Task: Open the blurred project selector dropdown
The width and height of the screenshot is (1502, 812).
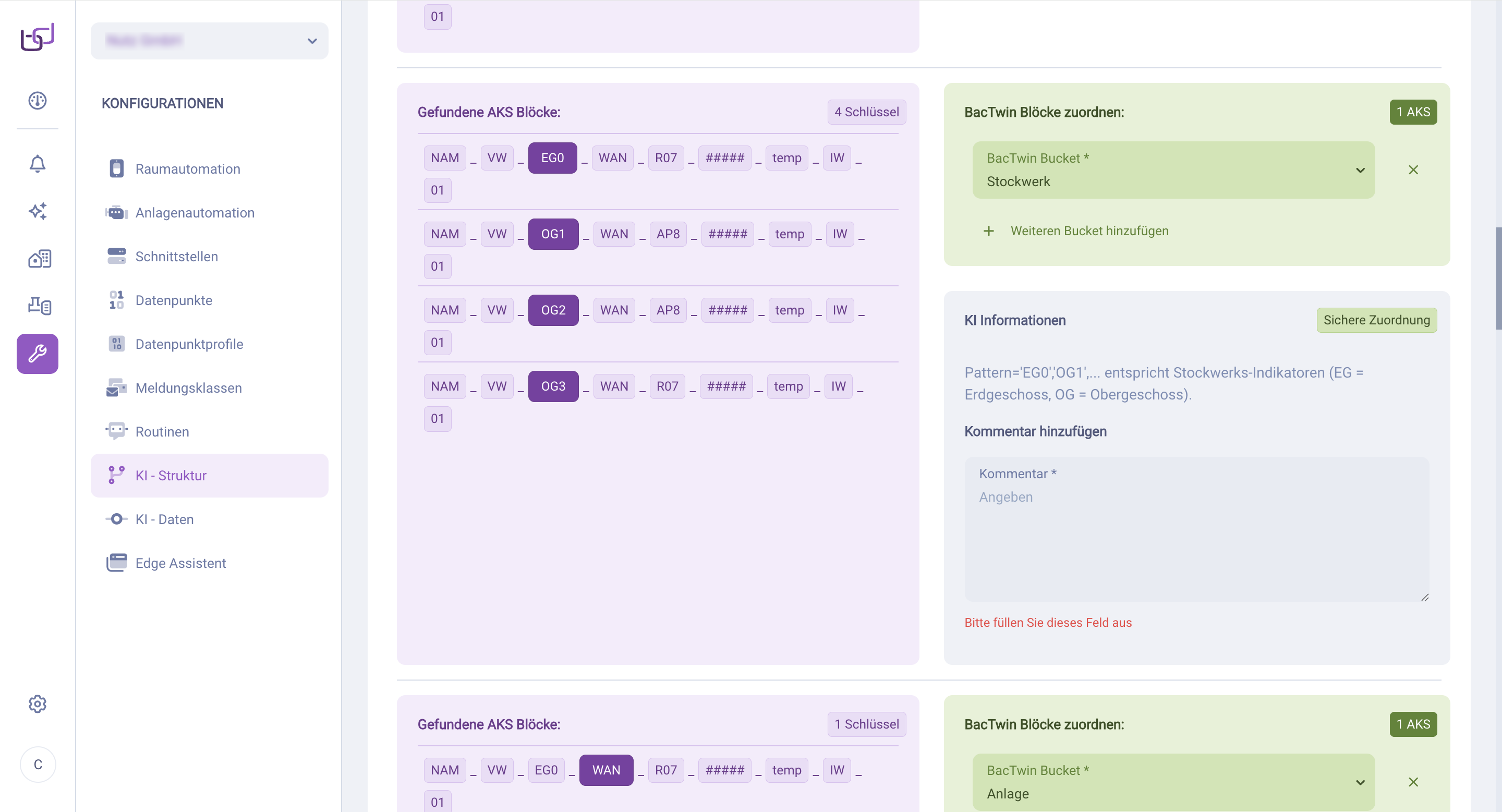Action: (209, 41)
